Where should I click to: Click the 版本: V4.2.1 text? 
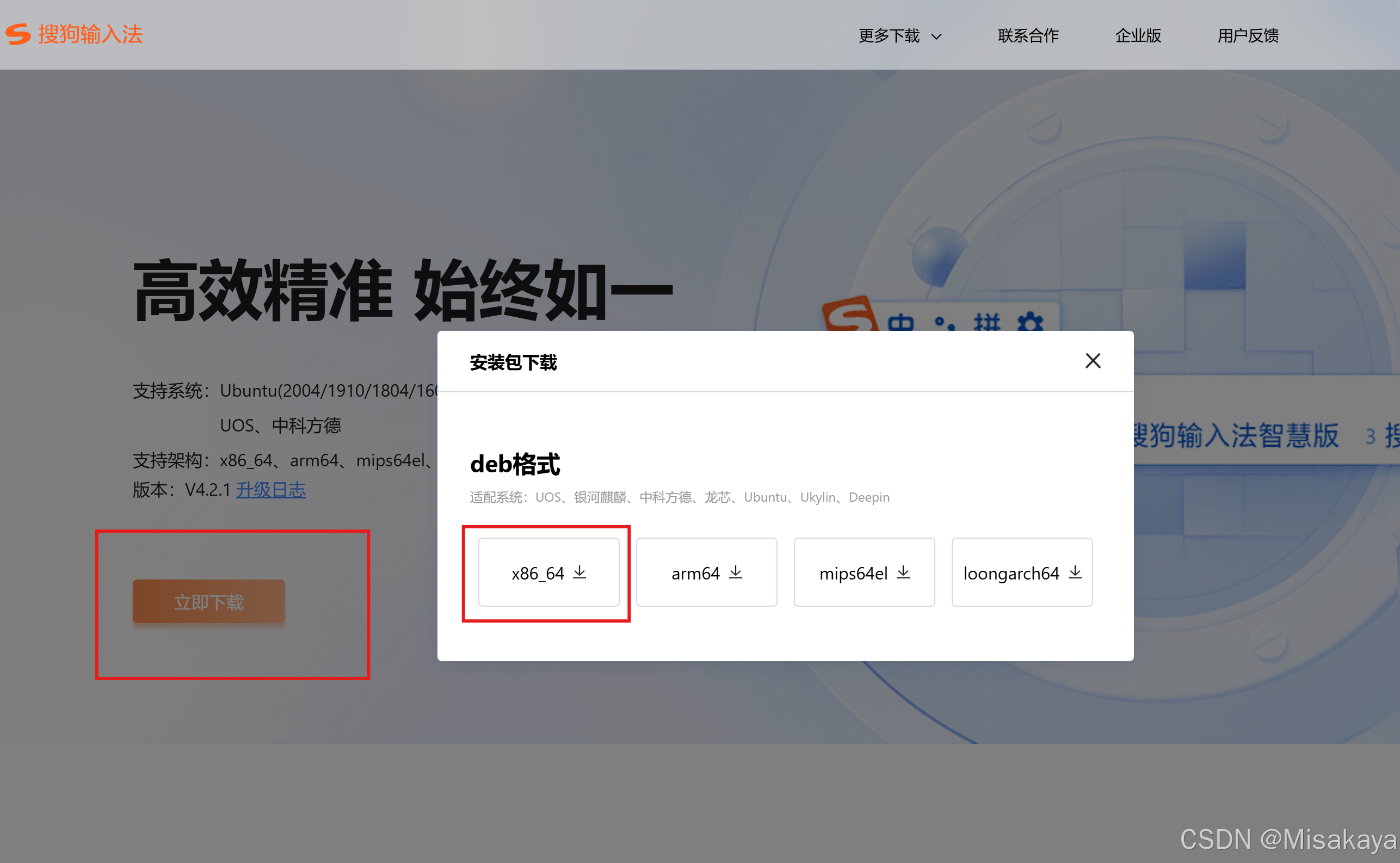(182, 490)
